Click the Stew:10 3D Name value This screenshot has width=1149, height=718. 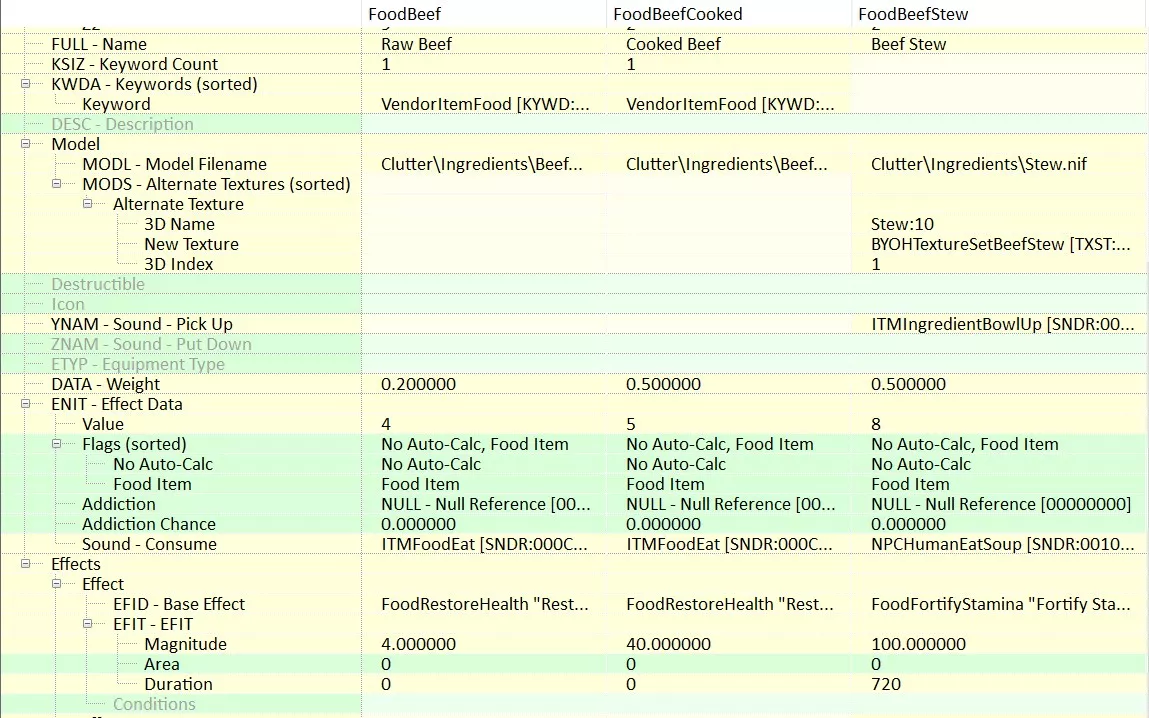(902, 224)
